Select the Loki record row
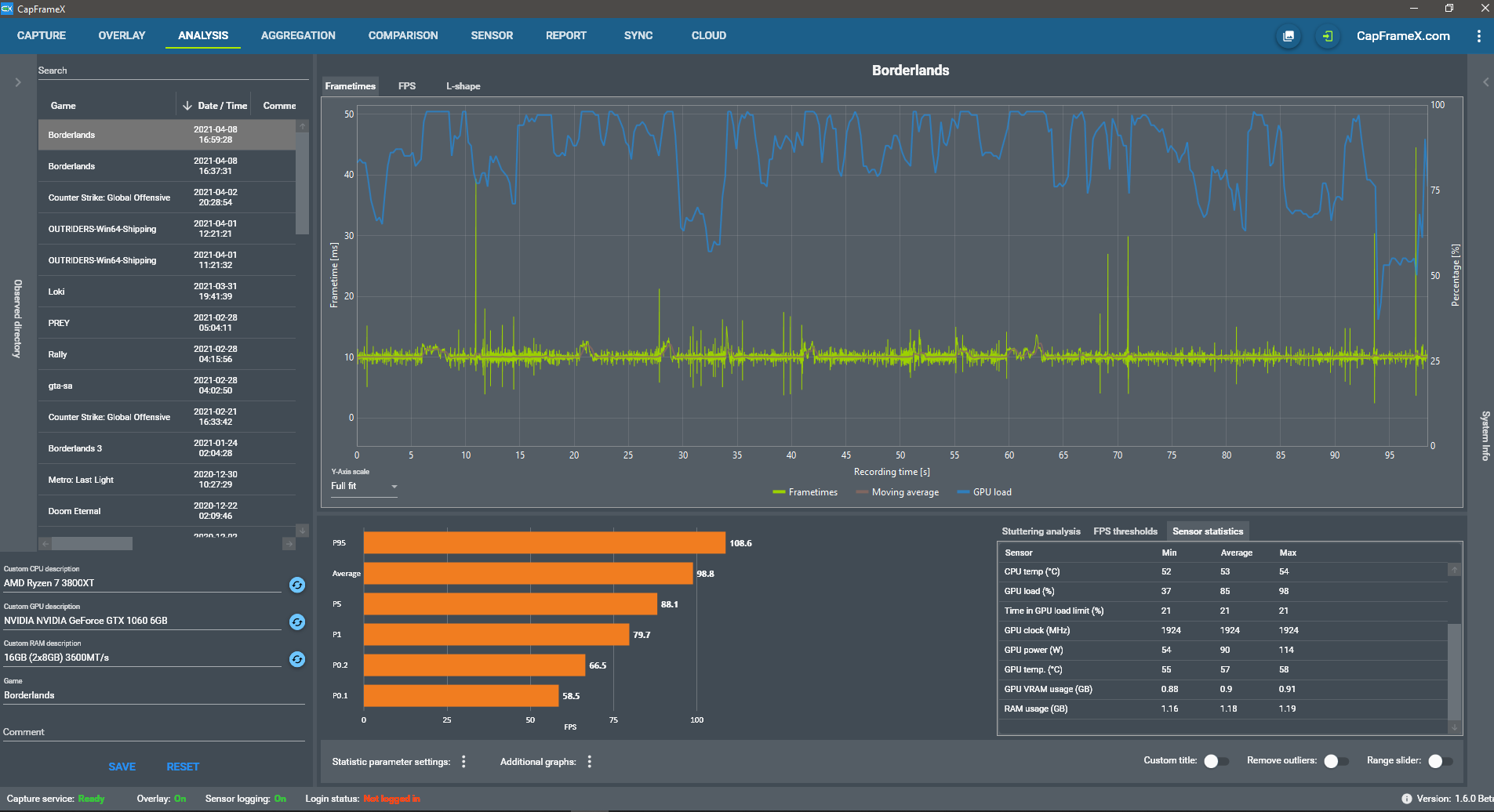The width and height of the screenshot is (1494, 812). click(x=167, y=292)
